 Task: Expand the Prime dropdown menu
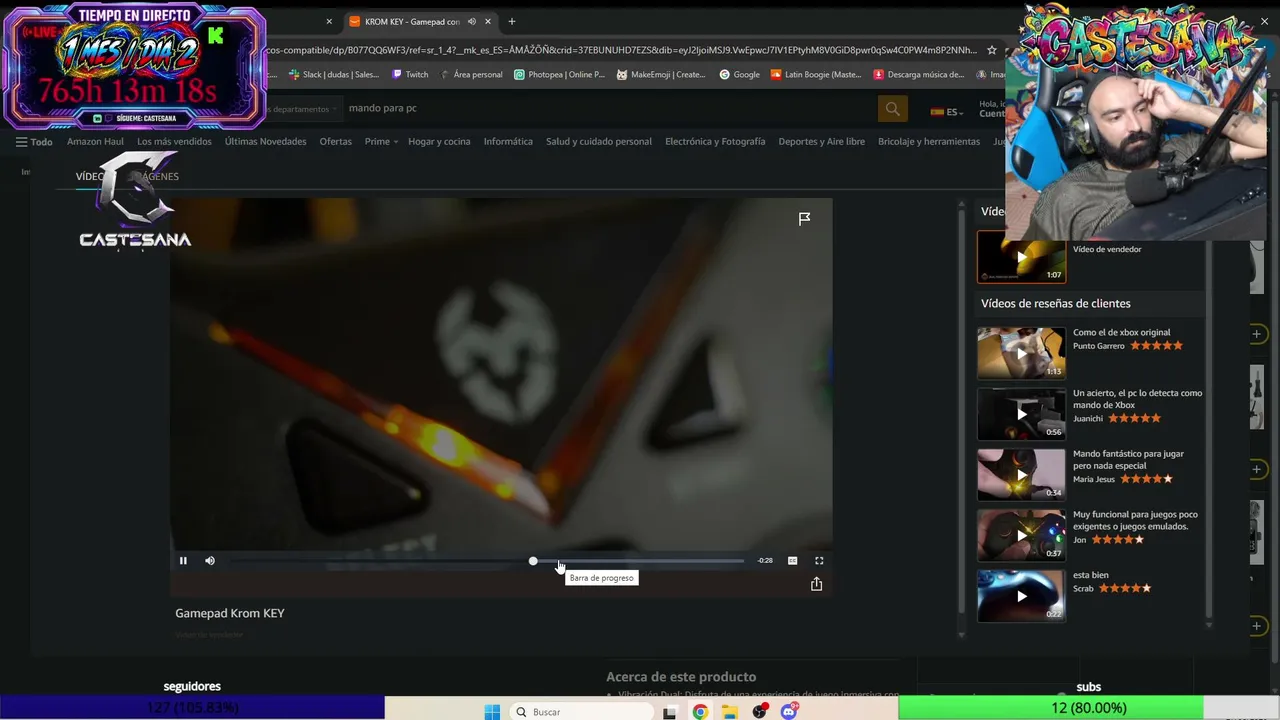pos(381,142)
